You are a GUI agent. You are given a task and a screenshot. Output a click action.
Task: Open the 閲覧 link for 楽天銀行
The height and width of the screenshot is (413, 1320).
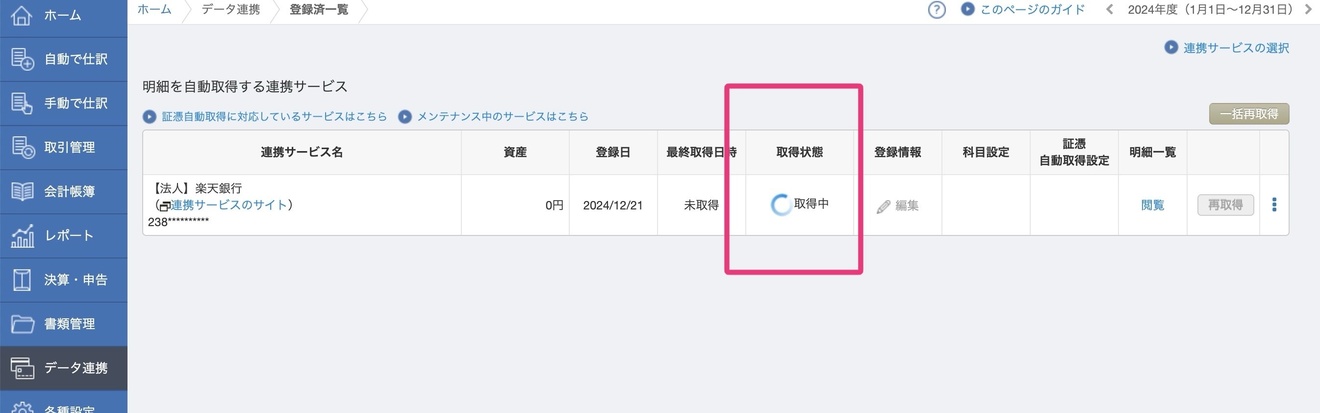(x=1153, y=205)
